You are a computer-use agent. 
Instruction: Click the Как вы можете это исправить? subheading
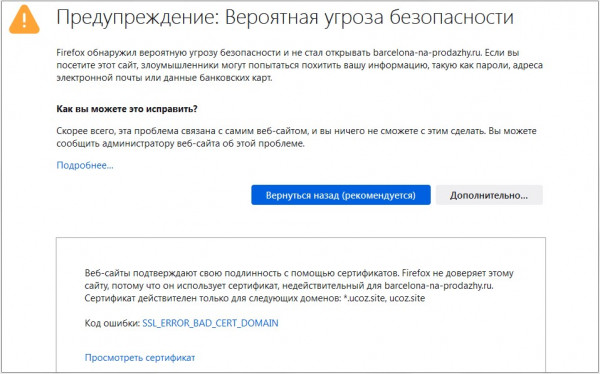127,109
